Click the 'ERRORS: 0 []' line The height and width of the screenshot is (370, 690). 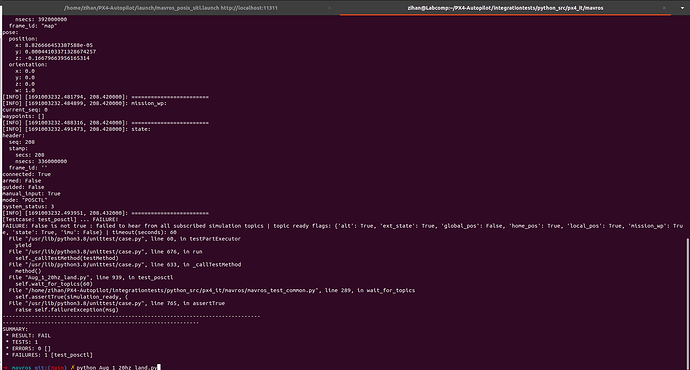[x=29, y=348]
